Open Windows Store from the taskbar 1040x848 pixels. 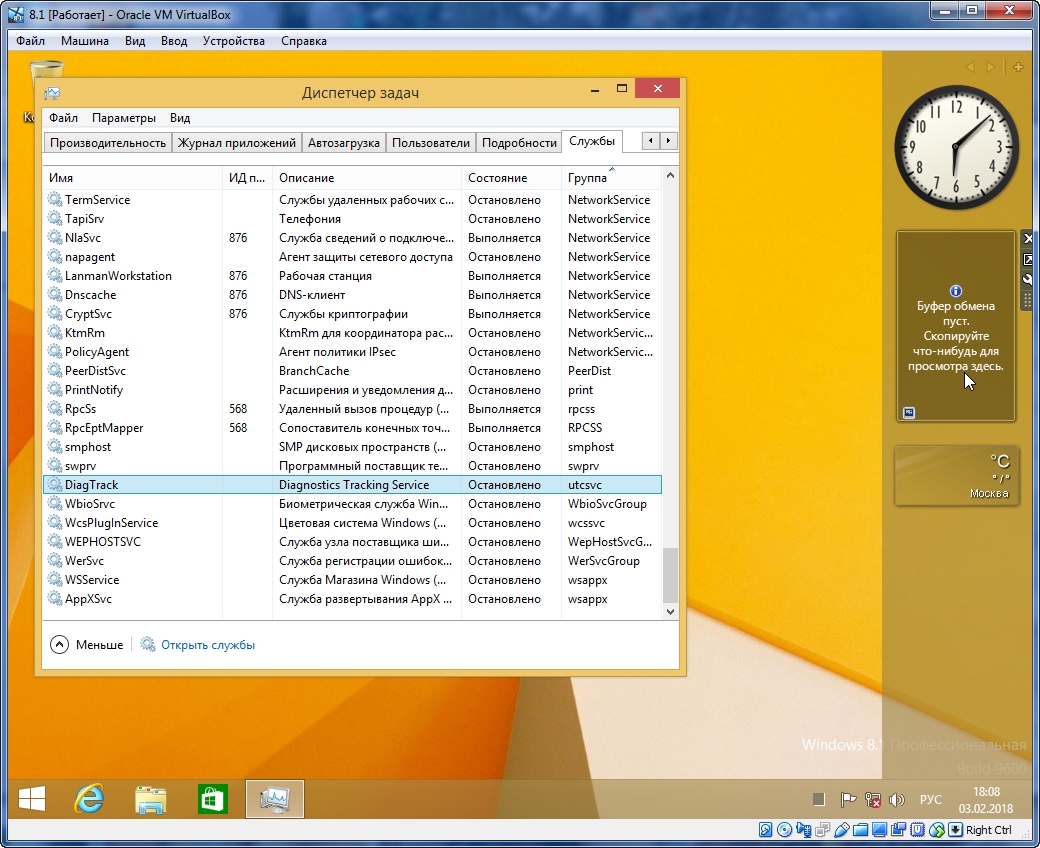pyautogui.click(x=212, y=799)
